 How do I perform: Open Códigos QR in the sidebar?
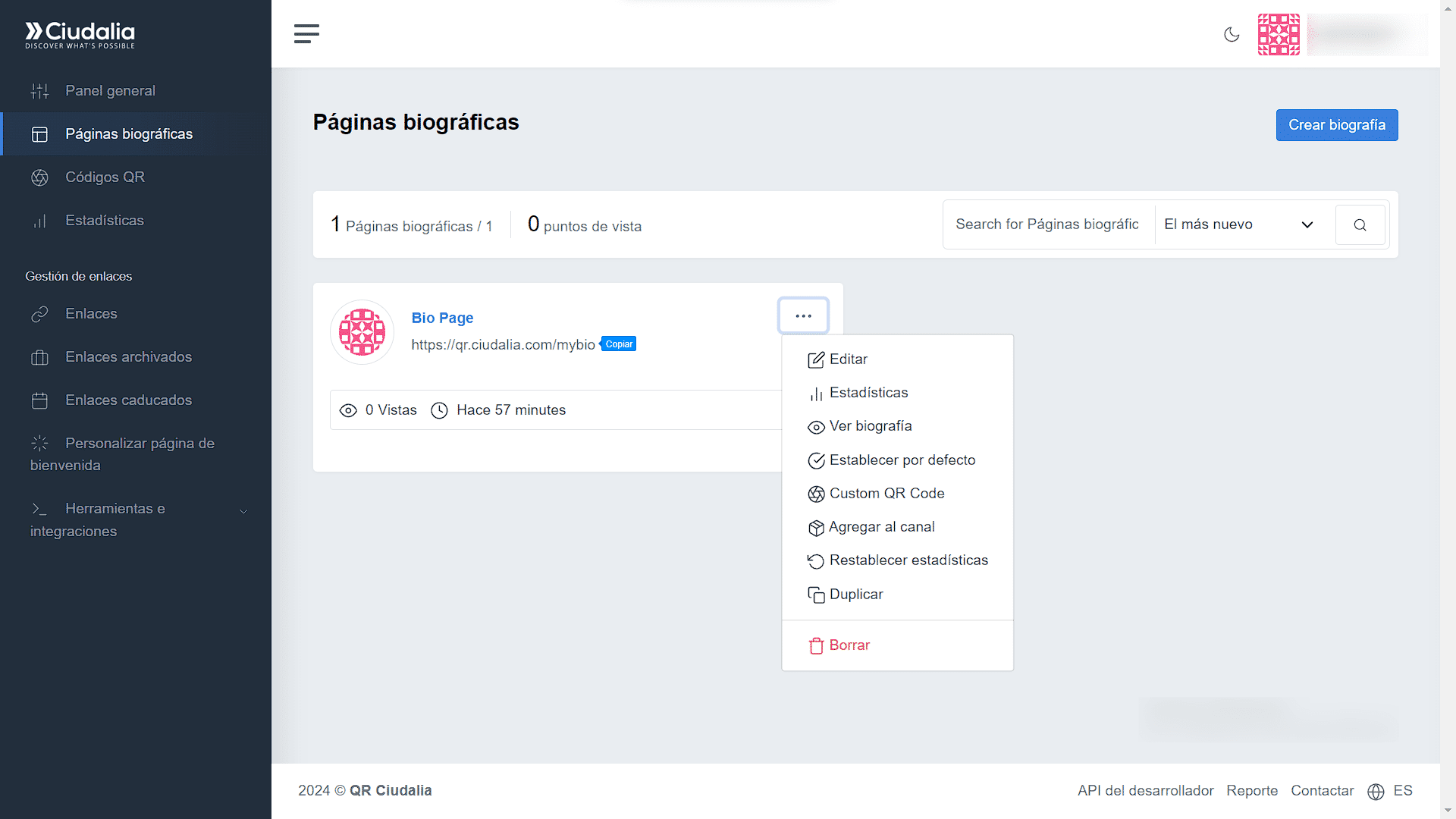pyautogui.click(x=105, y=177)
